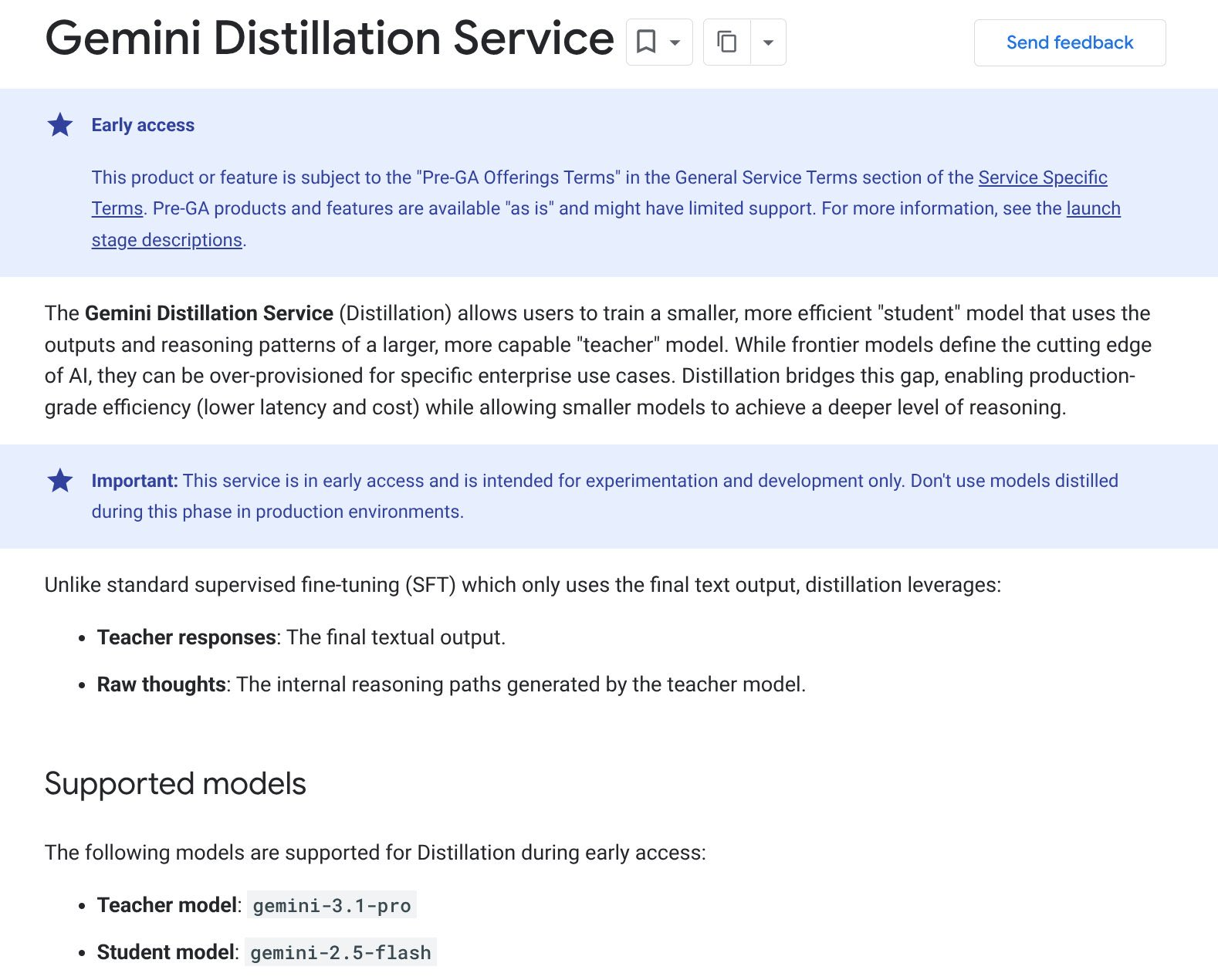
Task: Click the Send feedback button
Action: coord(1070,42)
